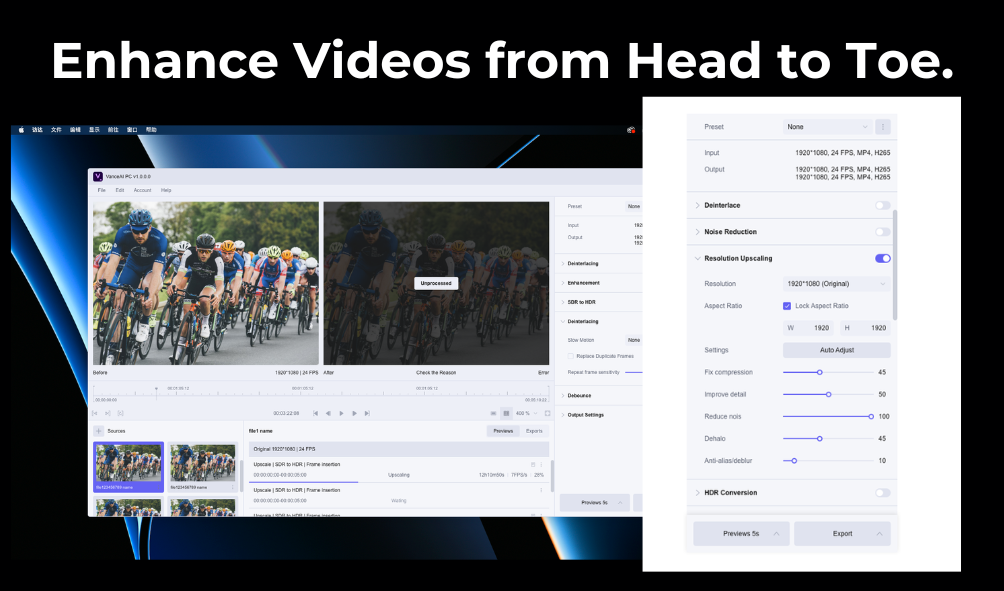1004x591 pixels.
Task: Open the Help menu in VanceAI
Action: pyautogui.click(x=166, y=190)
